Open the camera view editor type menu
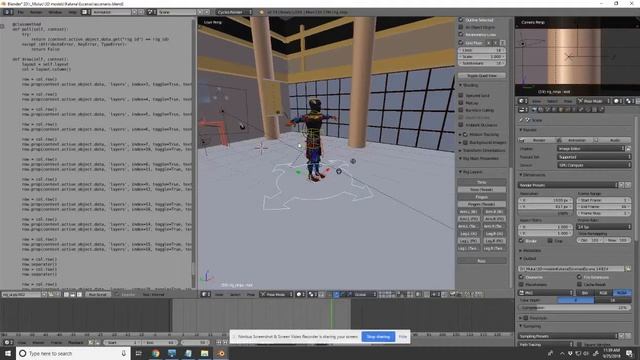Image resolution: width=640 pixels, height=360 pixels. click(523, 101)
